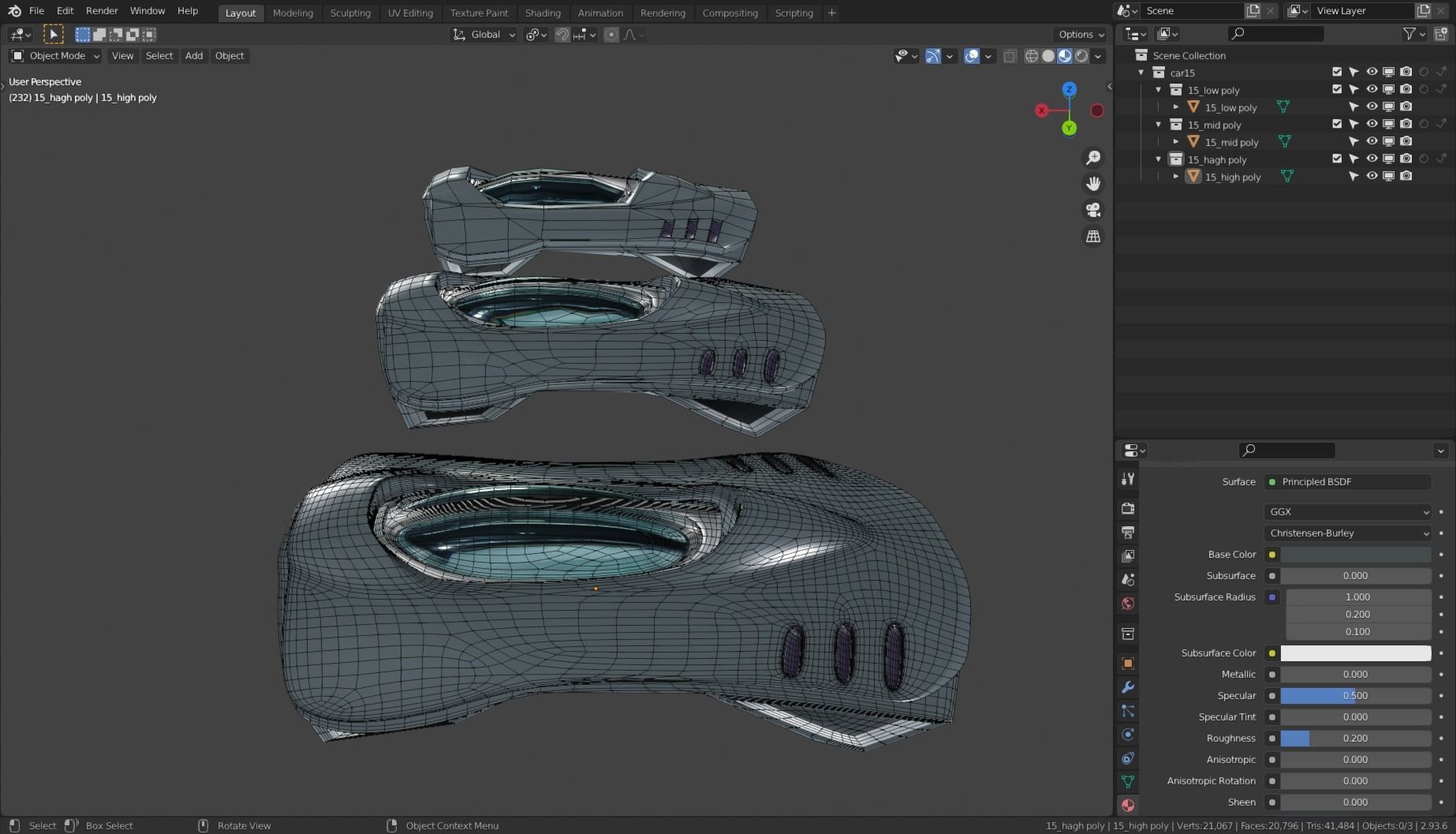This screenshot has height=834, width=1456.
Task: Open the viewport Object menu
Action: coord(230,56)
